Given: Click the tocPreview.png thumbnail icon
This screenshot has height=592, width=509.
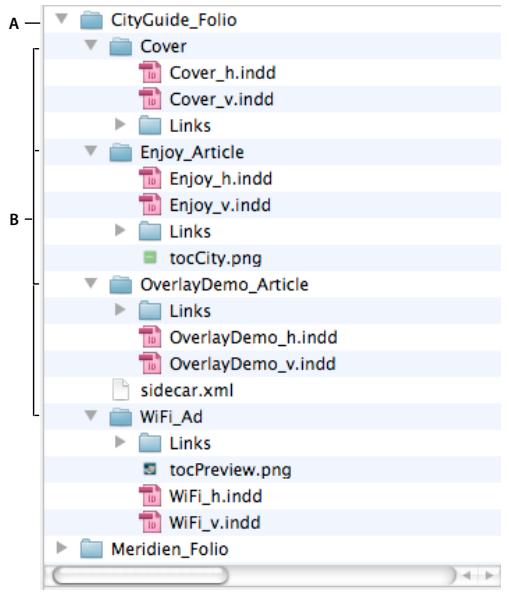Looking at the screenshot, I should pos(150,469).
